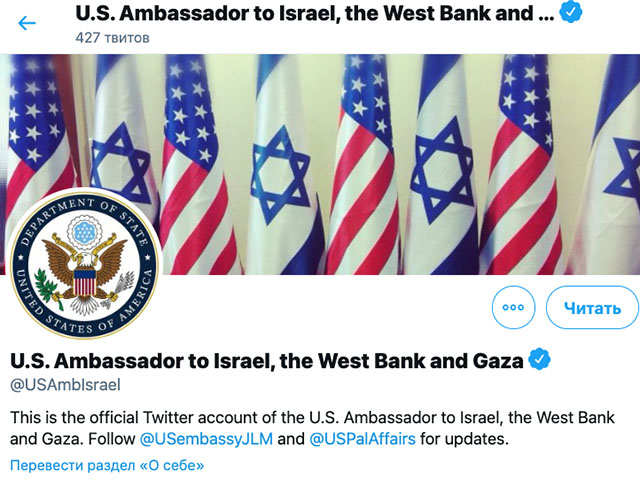Go back using the blue arrow
This screenshot has width=640, height=480.
(27, 23)
